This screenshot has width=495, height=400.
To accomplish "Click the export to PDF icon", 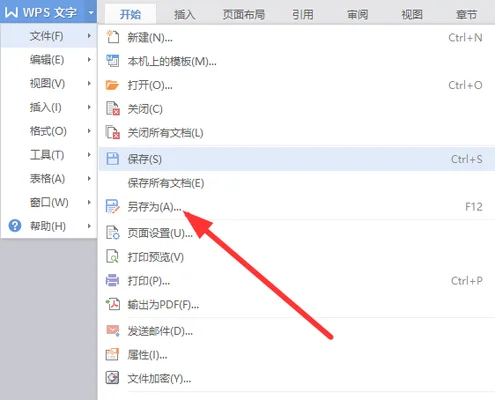I will point(113,304).
